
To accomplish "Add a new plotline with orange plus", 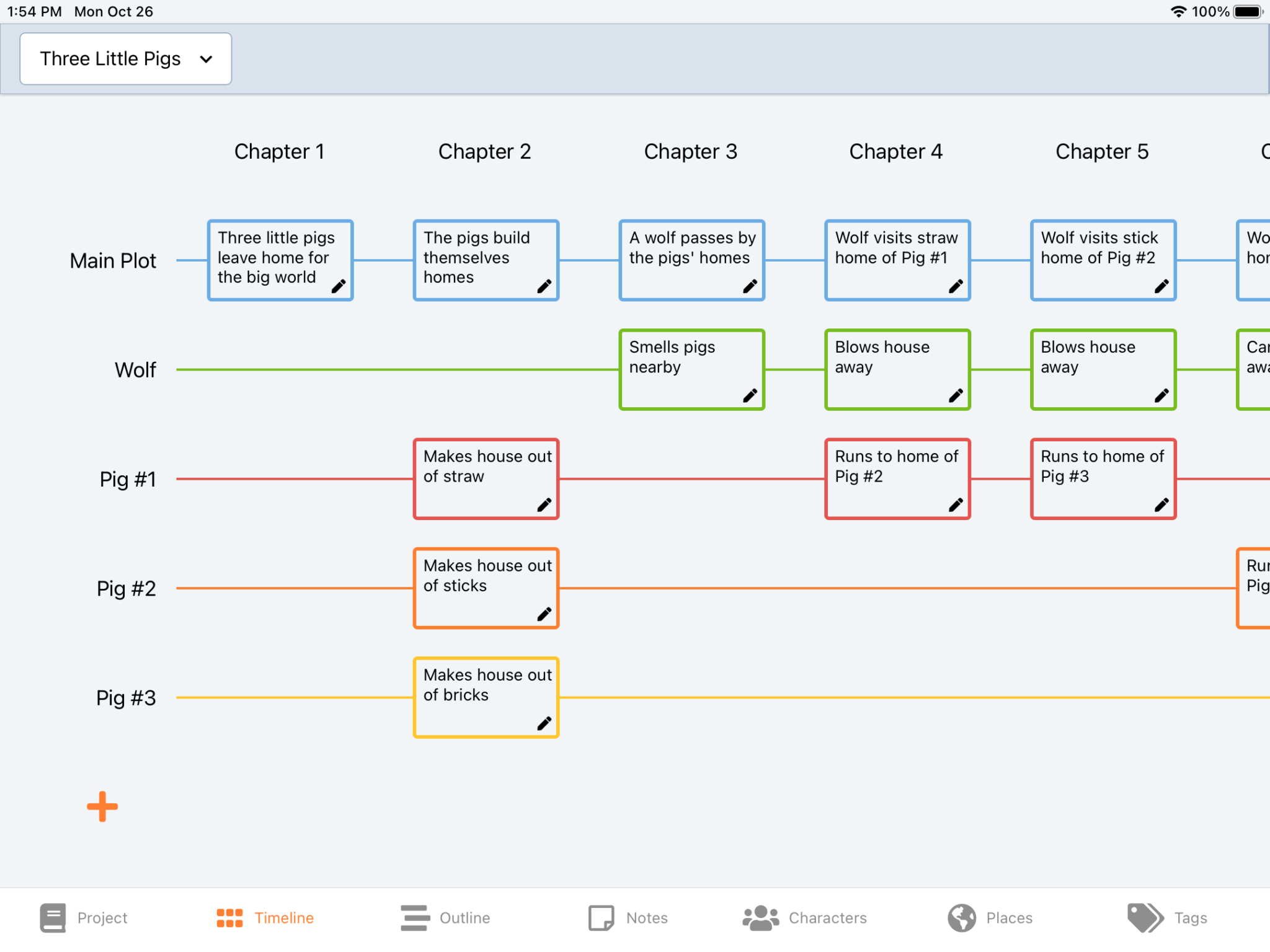I will pyautogui.click(x=102, y=806).
